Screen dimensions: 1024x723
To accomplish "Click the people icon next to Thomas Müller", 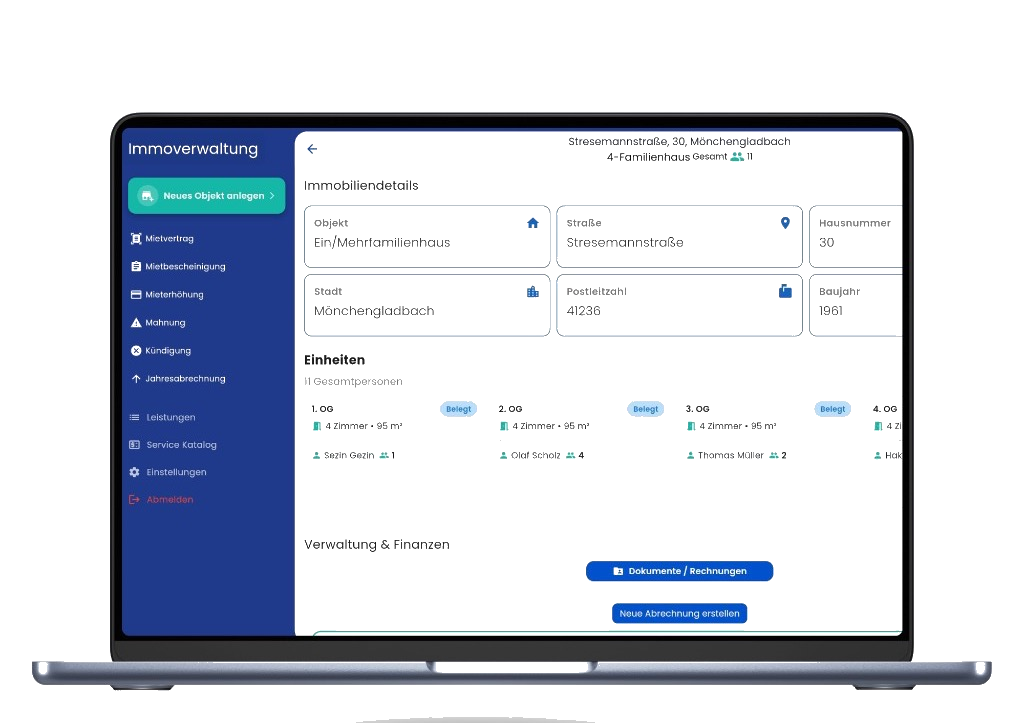I will 774,455.
